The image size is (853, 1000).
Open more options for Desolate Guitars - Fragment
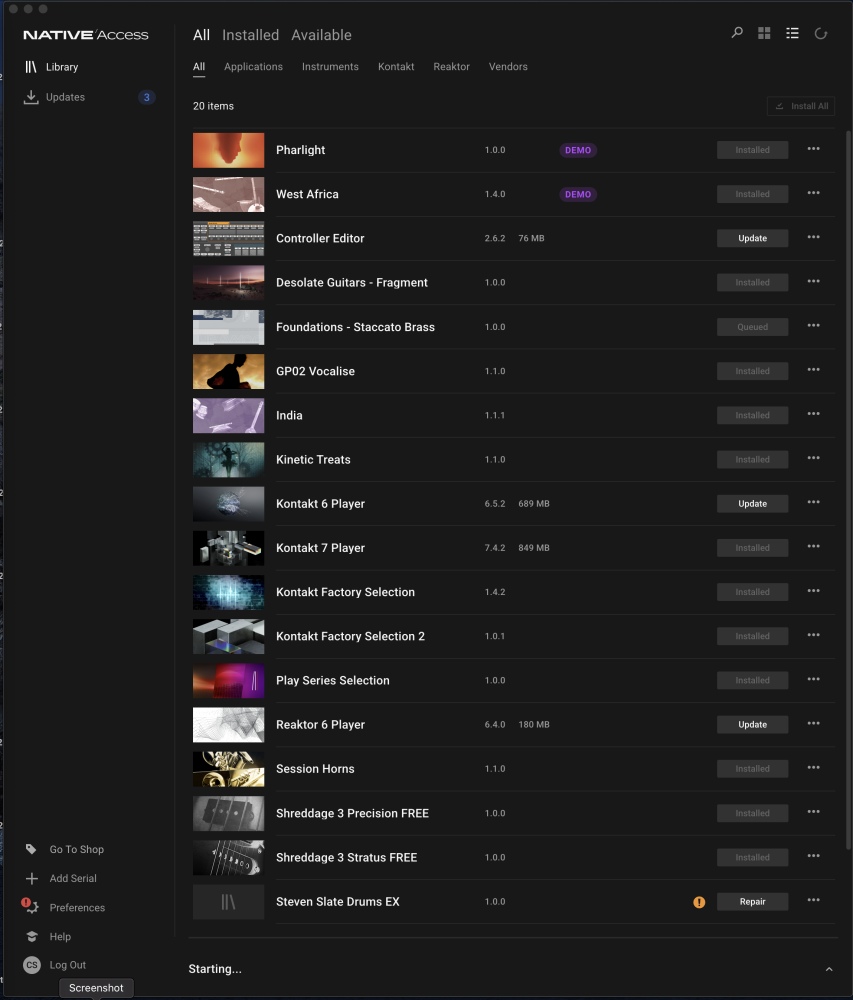pos(813,281)
